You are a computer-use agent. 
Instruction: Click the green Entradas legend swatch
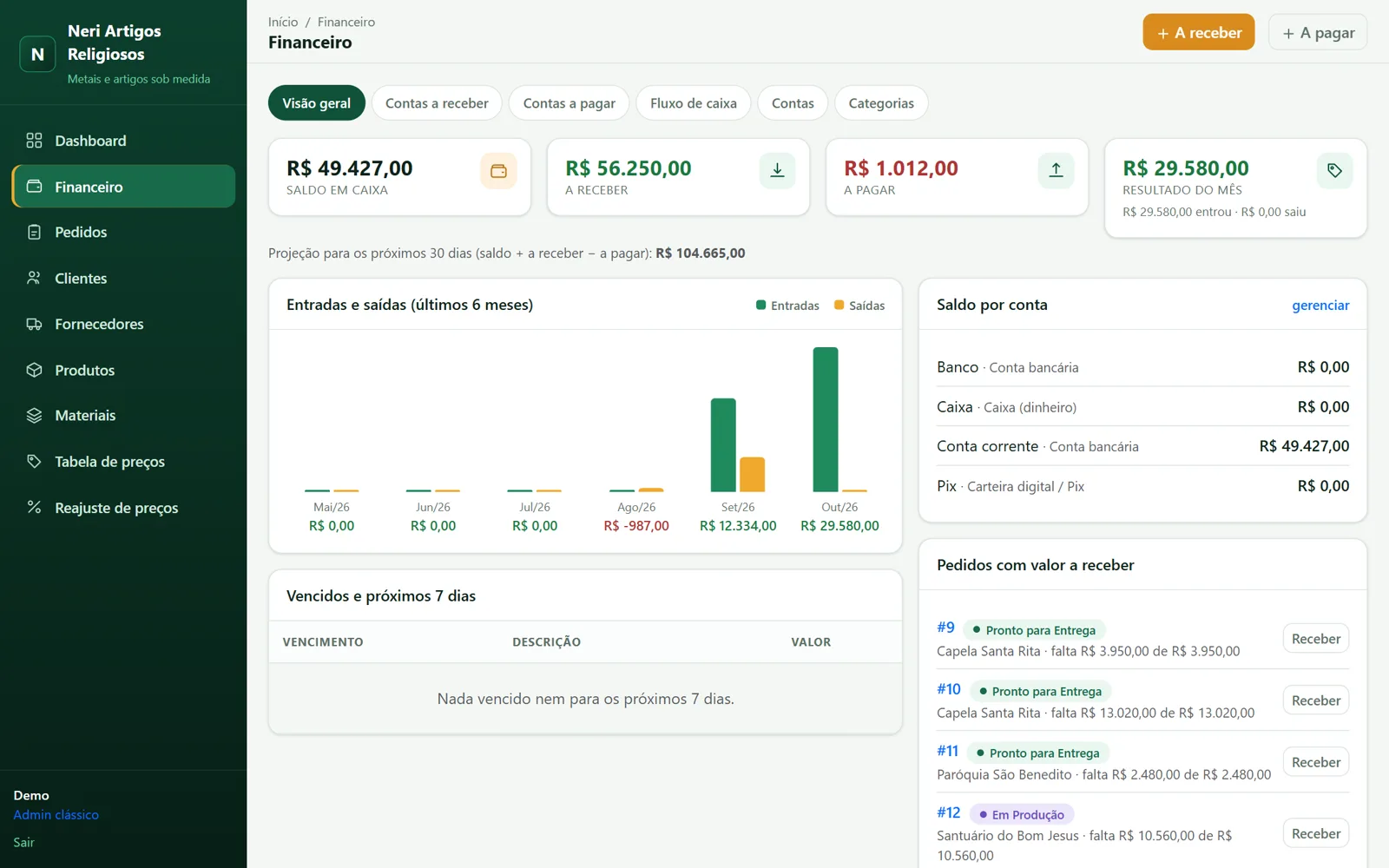tap(760, 305)
